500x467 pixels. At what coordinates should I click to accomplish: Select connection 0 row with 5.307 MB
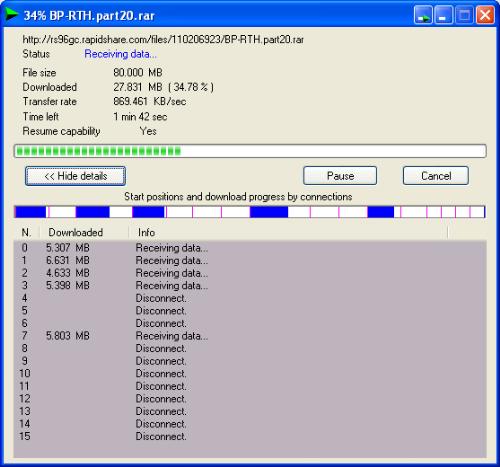pyautogui.click(x=250, y=248)
